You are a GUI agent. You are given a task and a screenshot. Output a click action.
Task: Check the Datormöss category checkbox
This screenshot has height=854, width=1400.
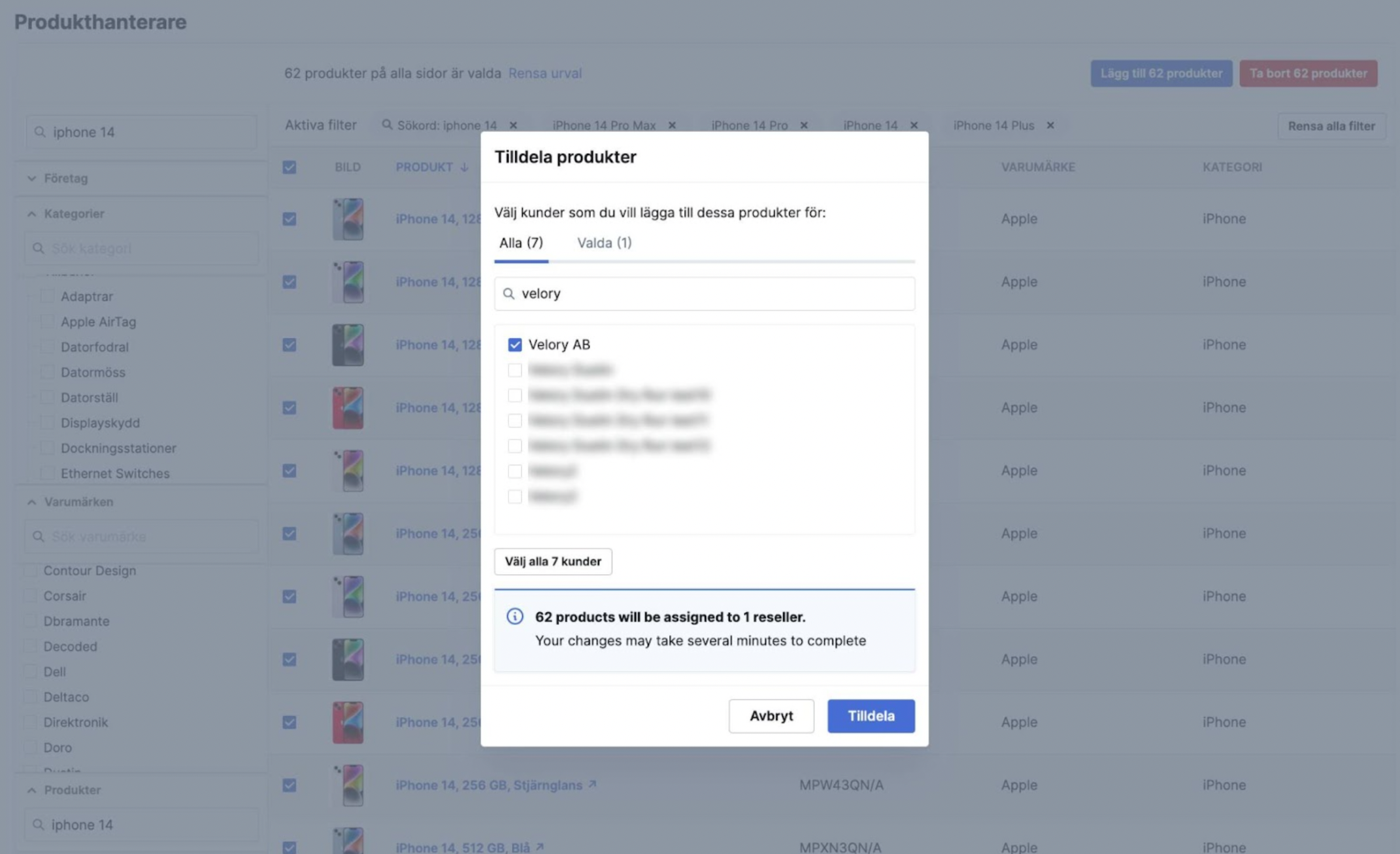47,372
